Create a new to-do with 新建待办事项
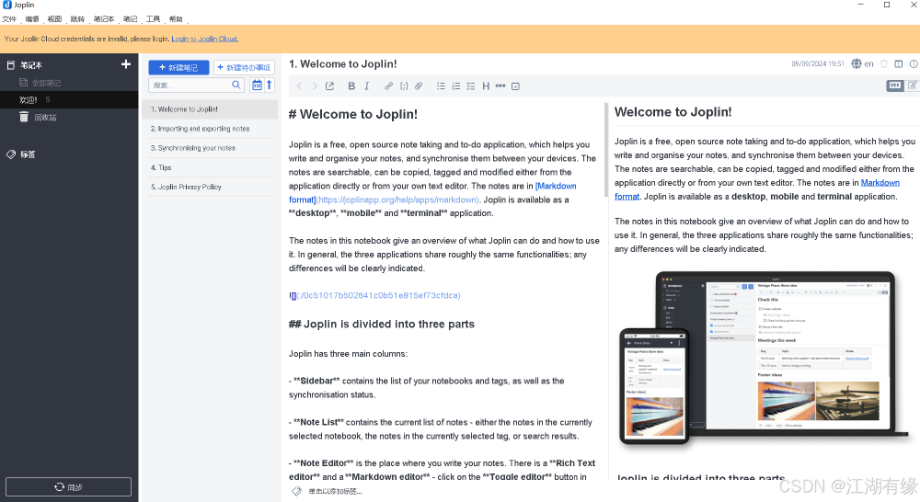This screenshot has width=920, height=502. point(244,67)
